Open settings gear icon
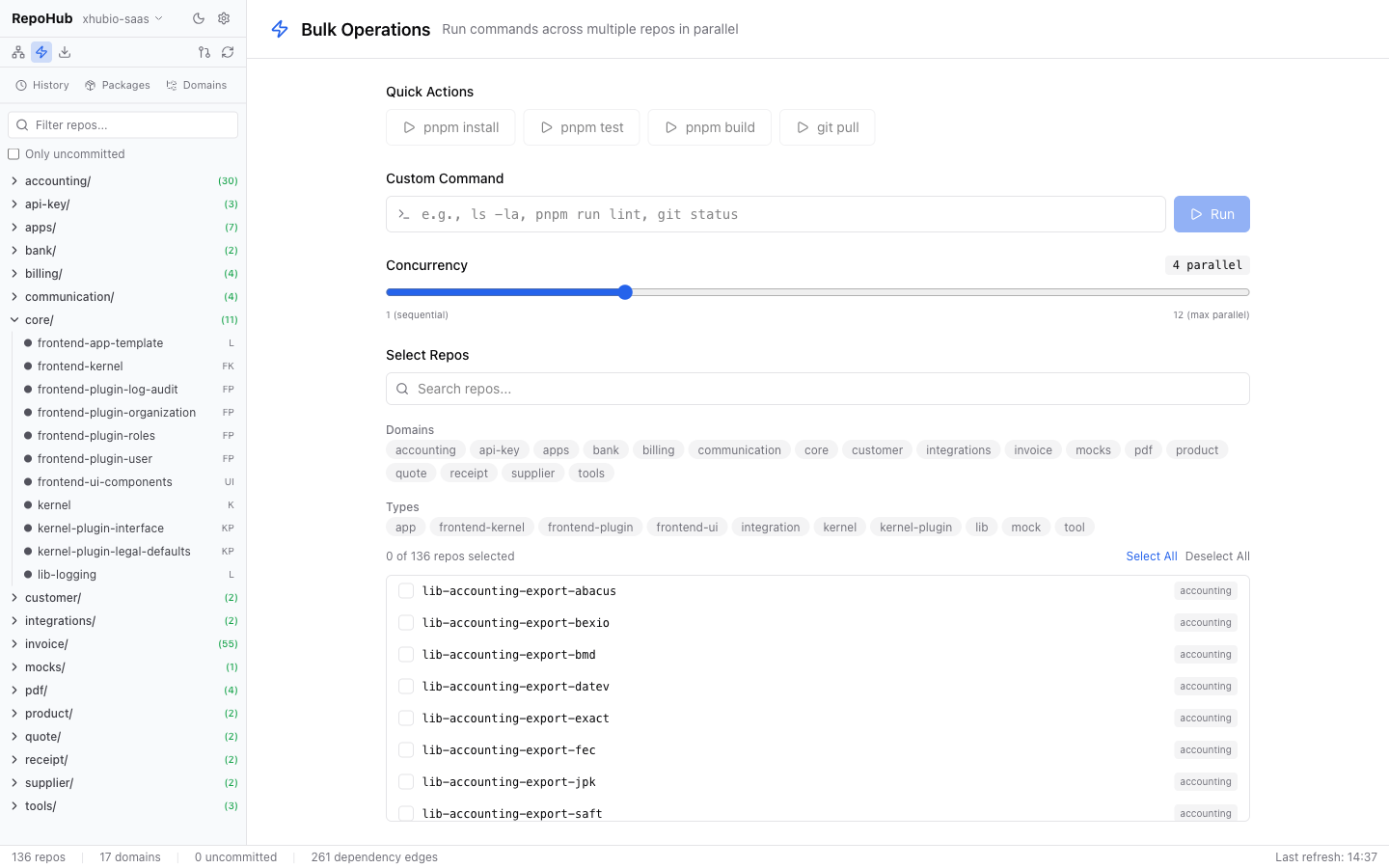Viewport: 1389px width, 868px height. pyautogui.click(x=224, y=18)
